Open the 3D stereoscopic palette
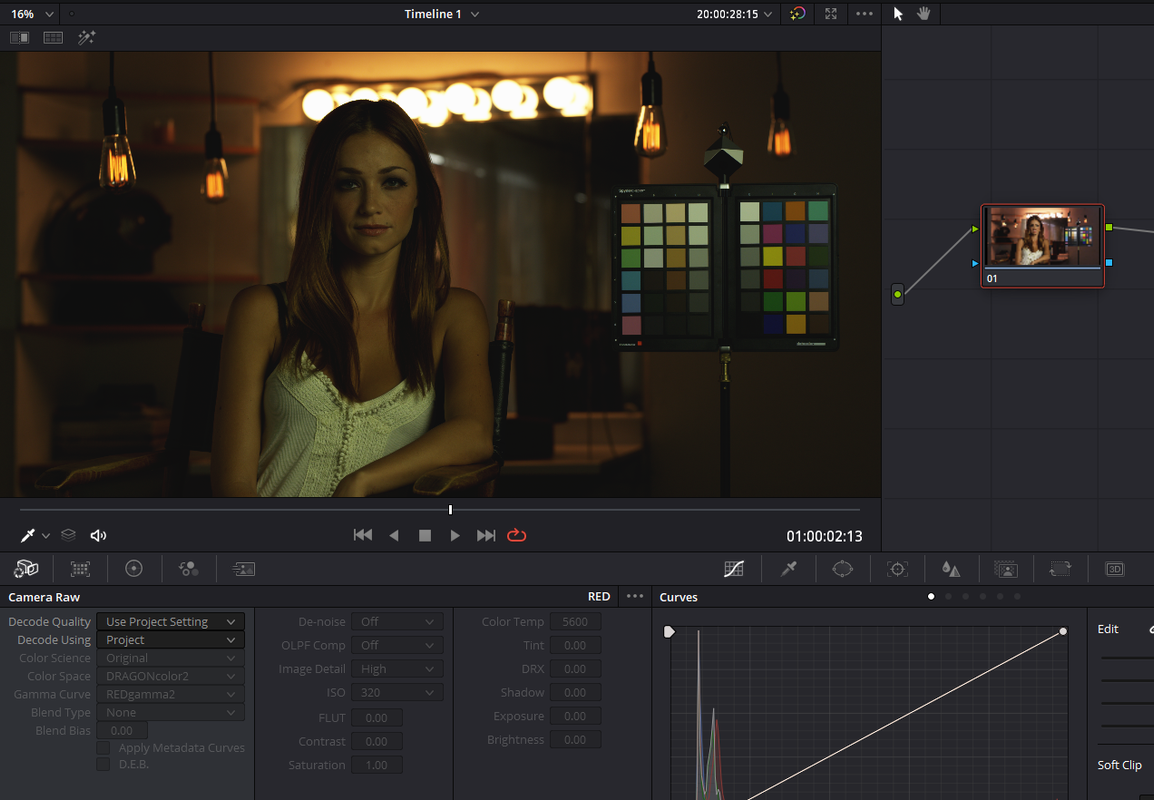This screenshot has height=800, width=1154. [x=1115, y=568]
